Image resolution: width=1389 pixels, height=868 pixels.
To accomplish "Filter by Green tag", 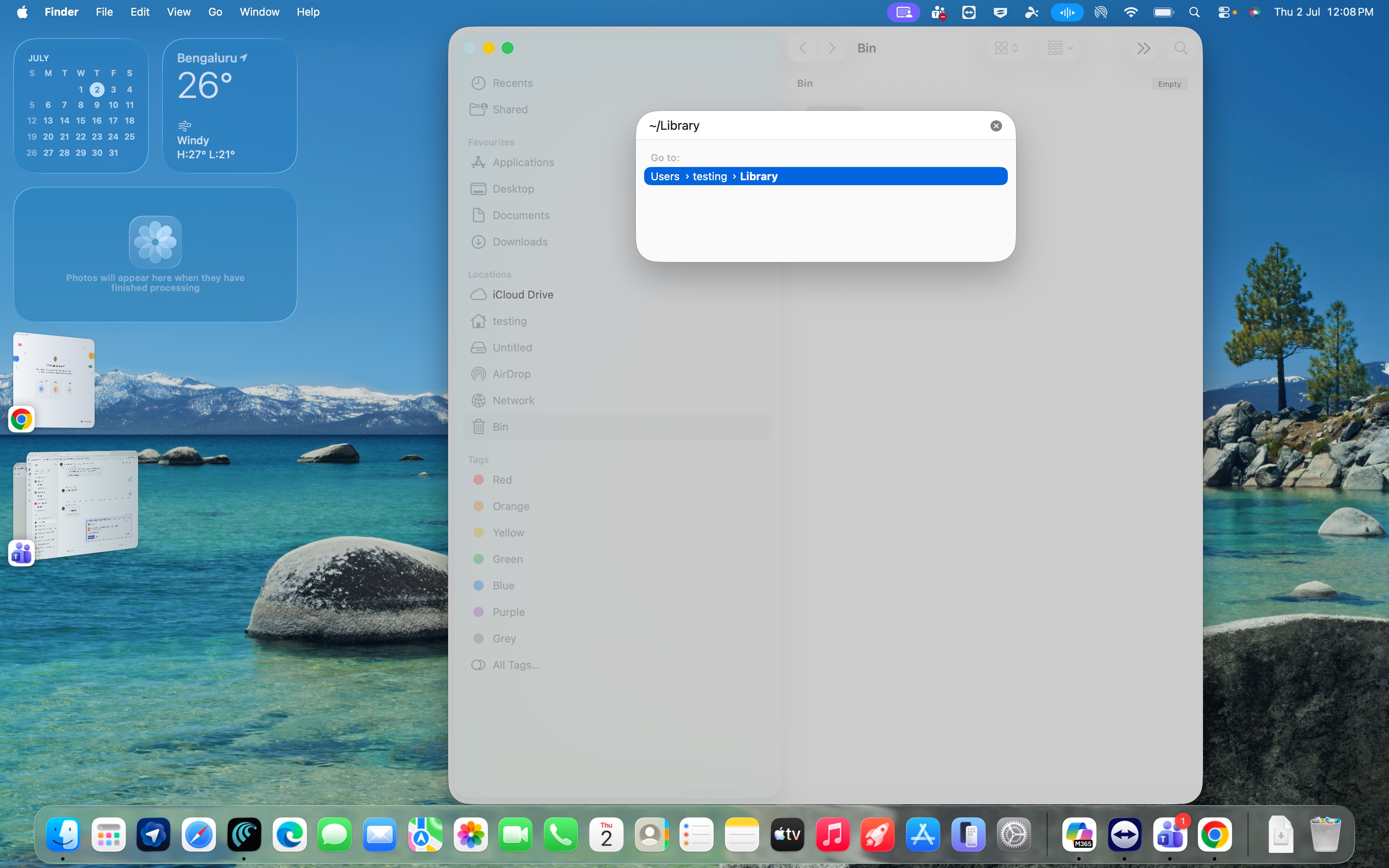I will click(x=618, y=559).
